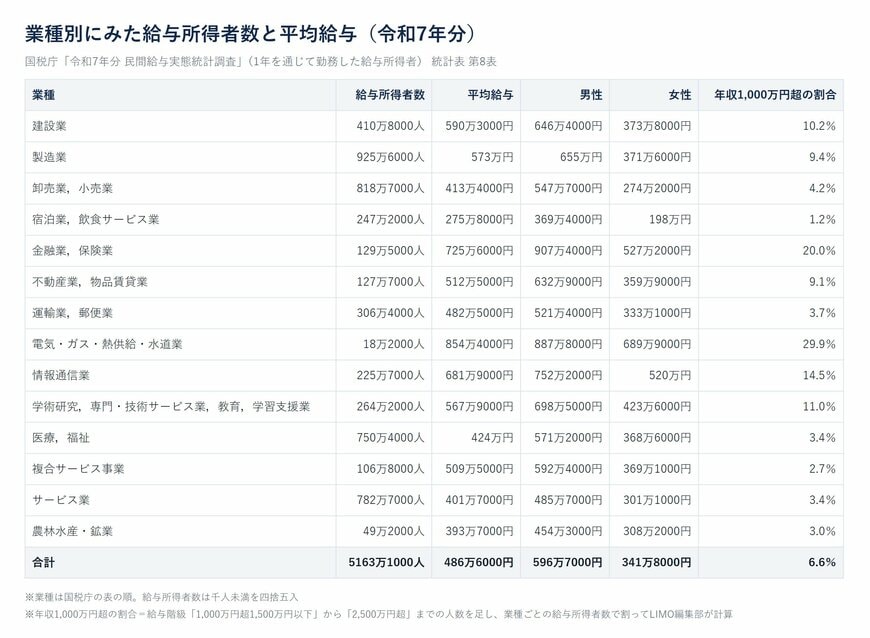Click 681万9000円 average for 情報通信業
The image size is (870, 638).
pyautogui.click(x=479, y=375)
